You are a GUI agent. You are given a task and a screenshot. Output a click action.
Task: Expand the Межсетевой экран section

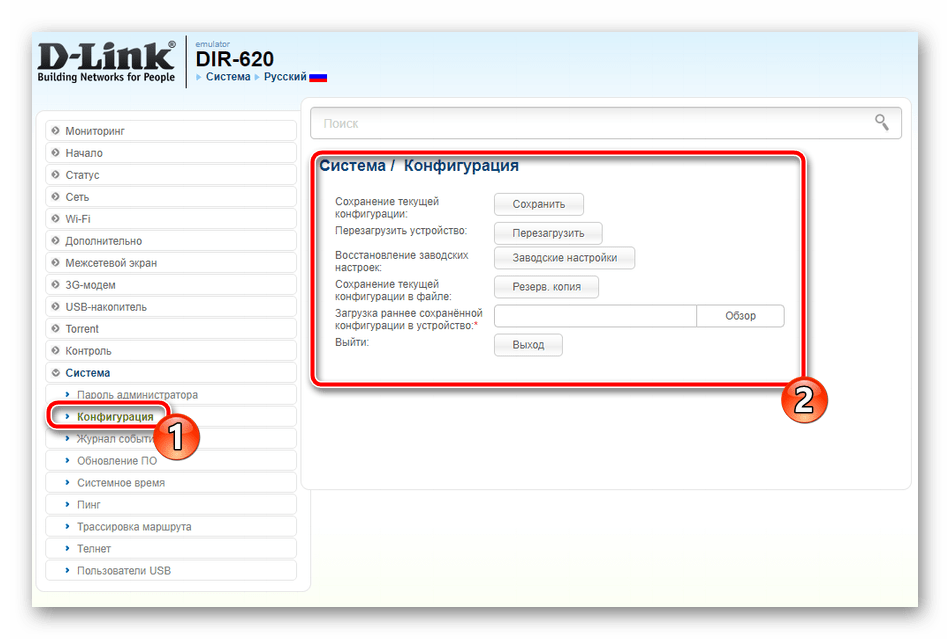[x=171, y=263]
